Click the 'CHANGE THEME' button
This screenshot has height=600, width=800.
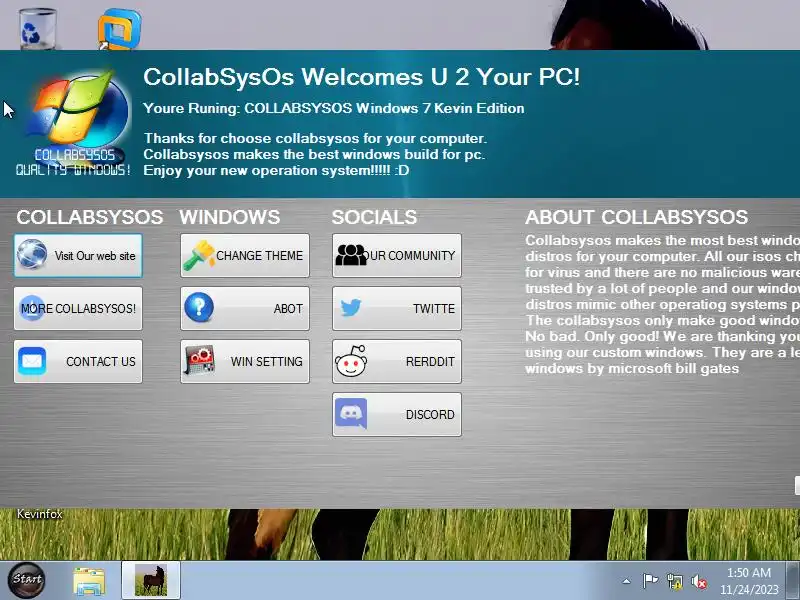point(245,256)
